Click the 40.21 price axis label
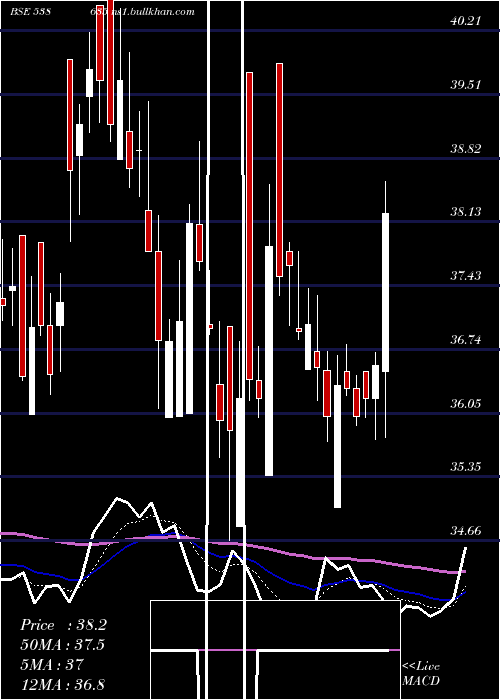This screenshot has width=500, height=700. (x=466, y=21)
